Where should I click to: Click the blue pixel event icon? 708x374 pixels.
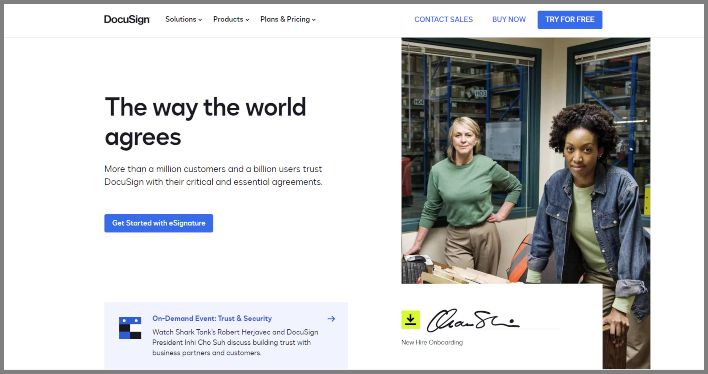point(130,328)
